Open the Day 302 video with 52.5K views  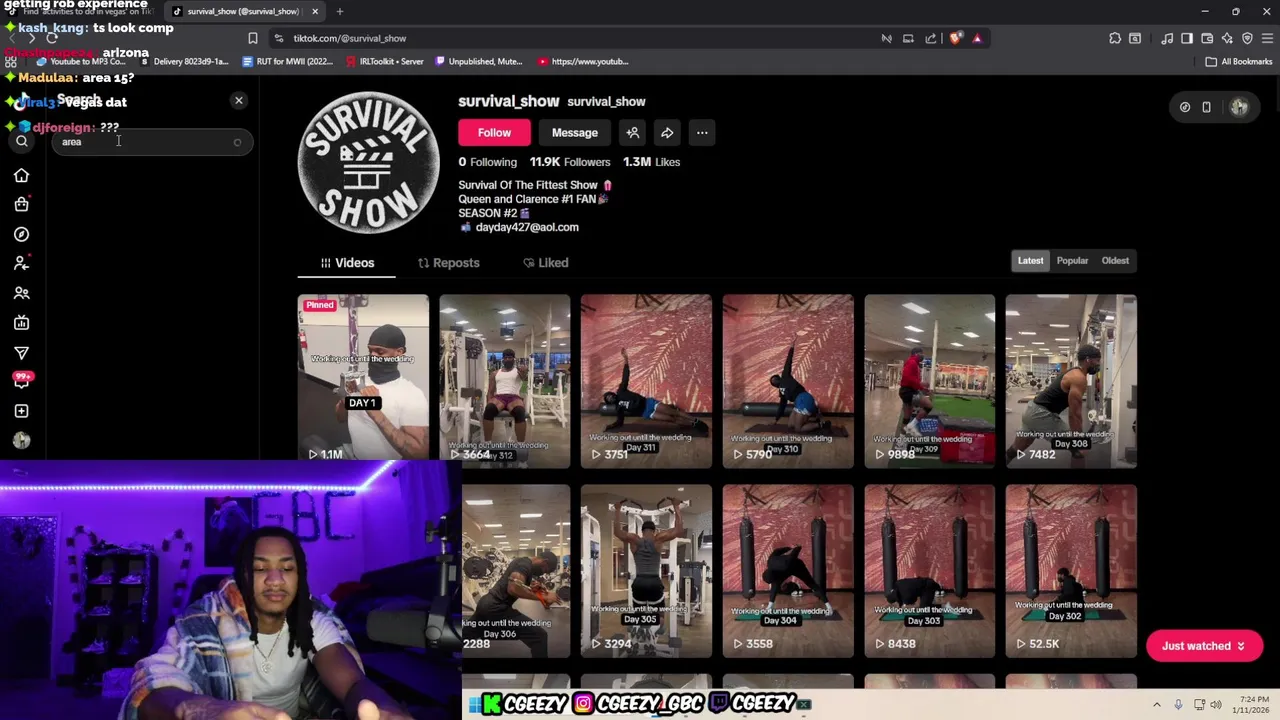pyautogui.click(x=1071, y=571)
